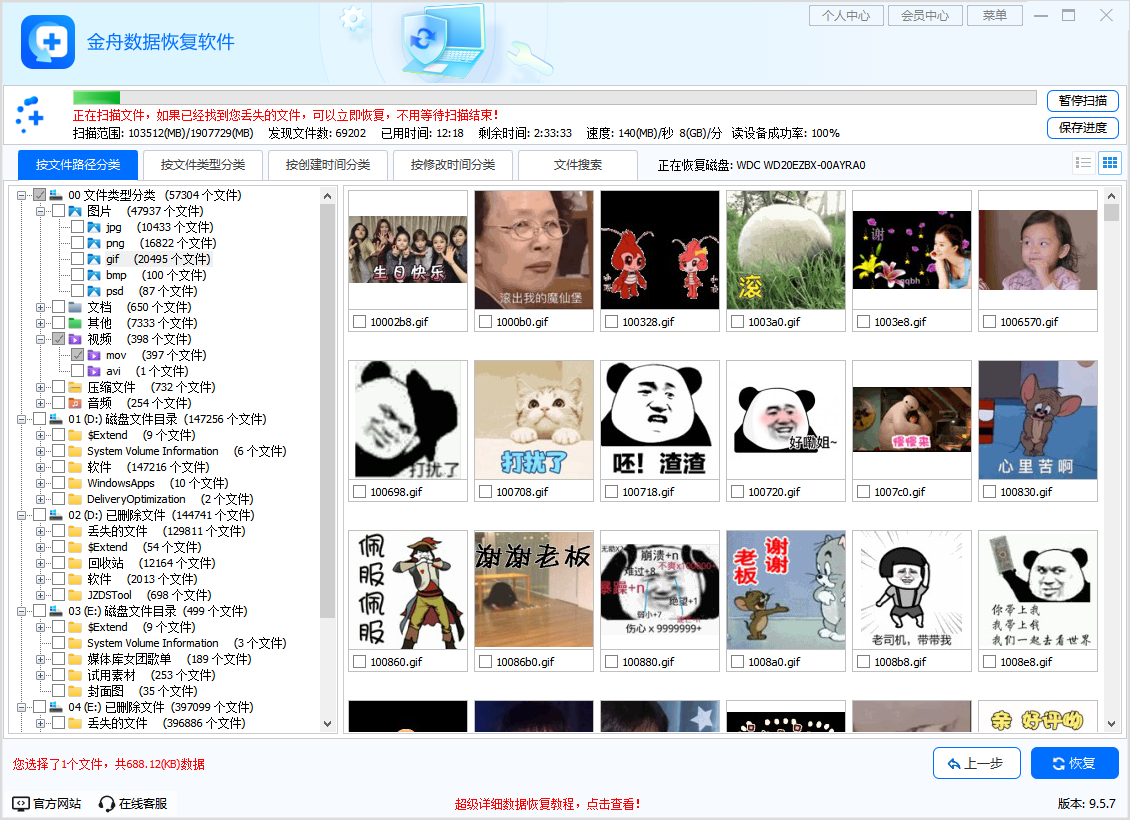
Task: Collapse the 图片 tree node
Action: (40, 211)
